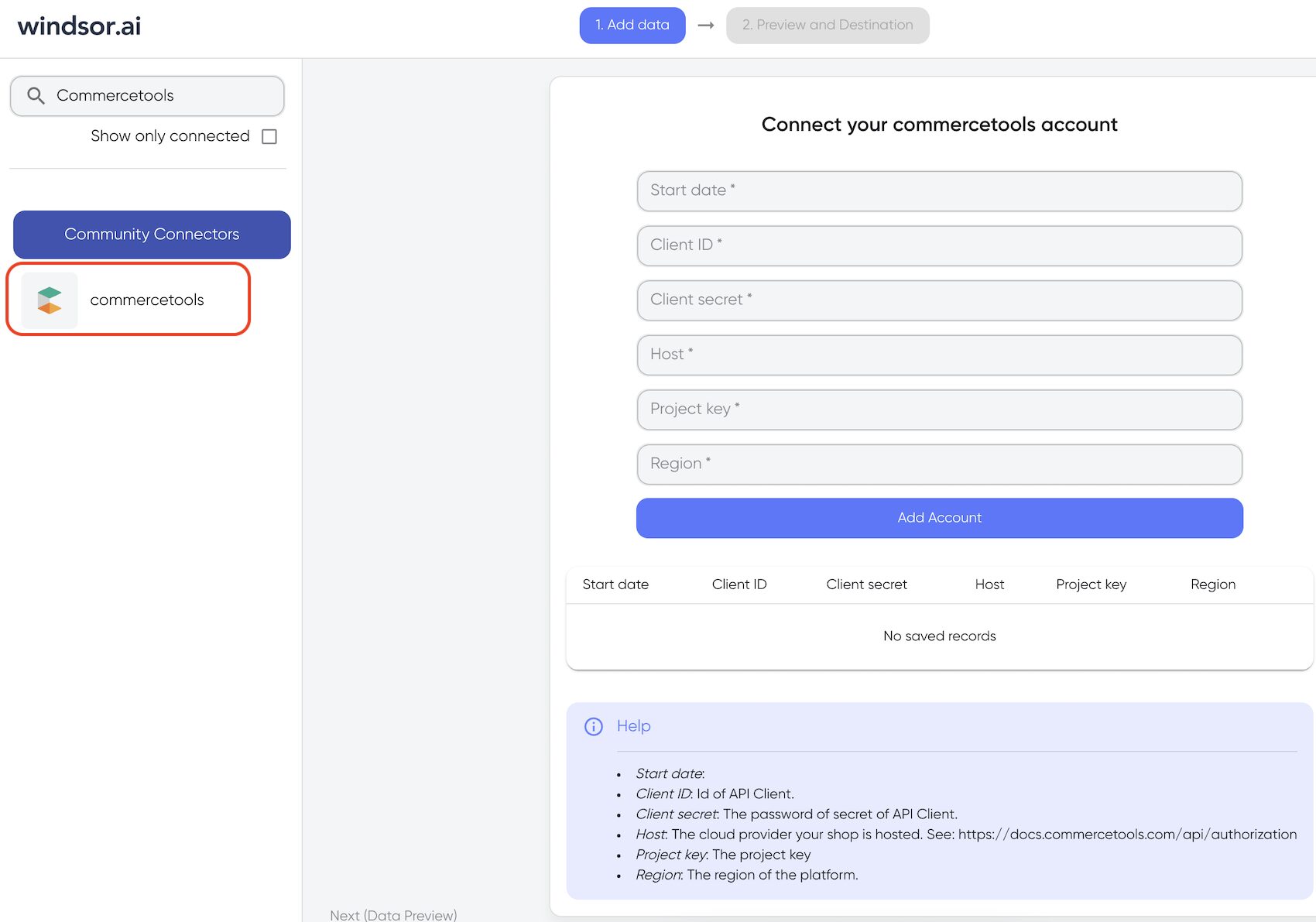Open the docs.commercetools.com authorization link
The height and width of the screenshot is (922, 1316).
point(1127,835)
